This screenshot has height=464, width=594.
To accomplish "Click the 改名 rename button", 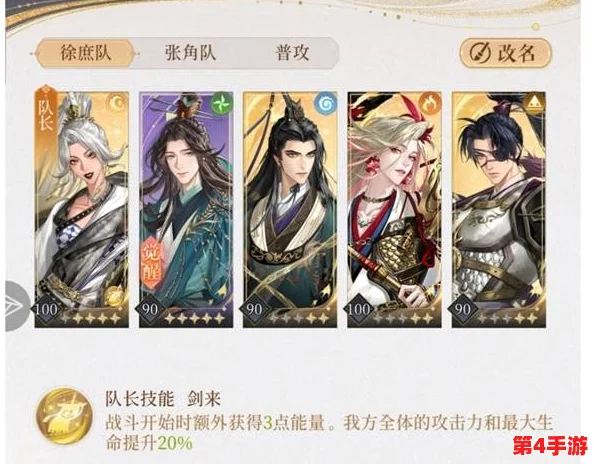I will coord(506,53).
